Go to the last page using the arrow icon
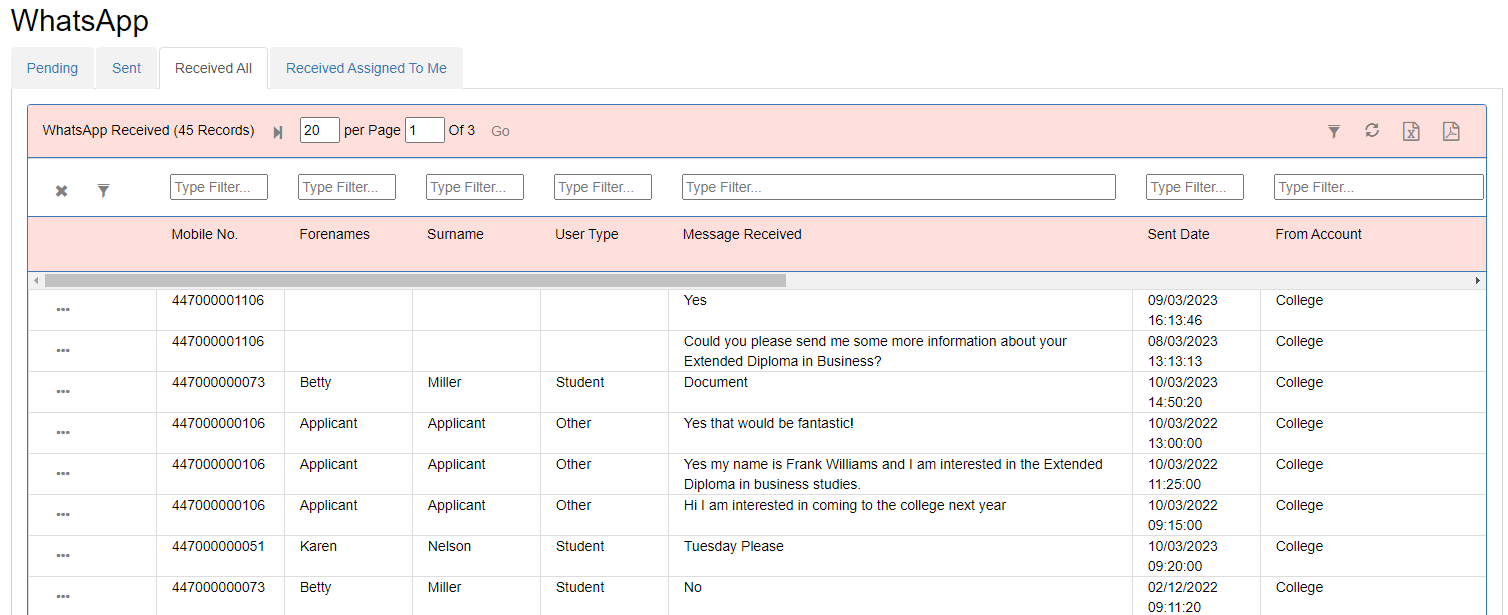The width and height of the screenshot is (1508, 615). coord(278,132)
